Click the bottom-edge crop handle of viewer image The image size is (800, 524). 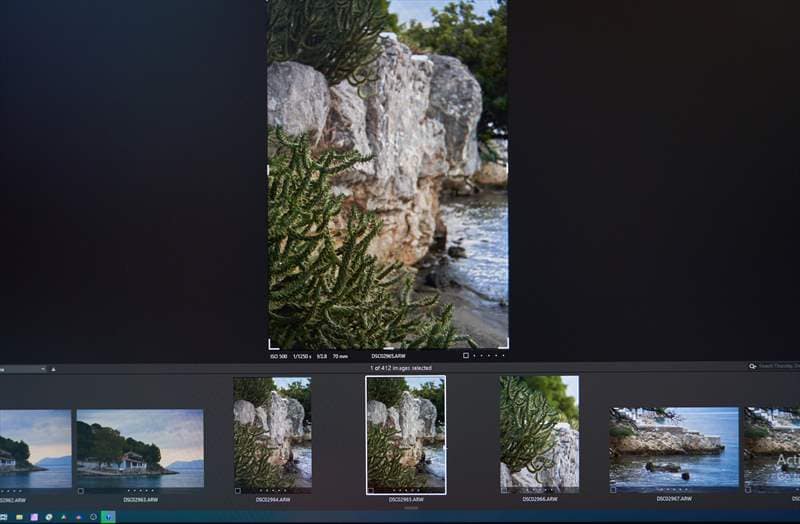388,348
